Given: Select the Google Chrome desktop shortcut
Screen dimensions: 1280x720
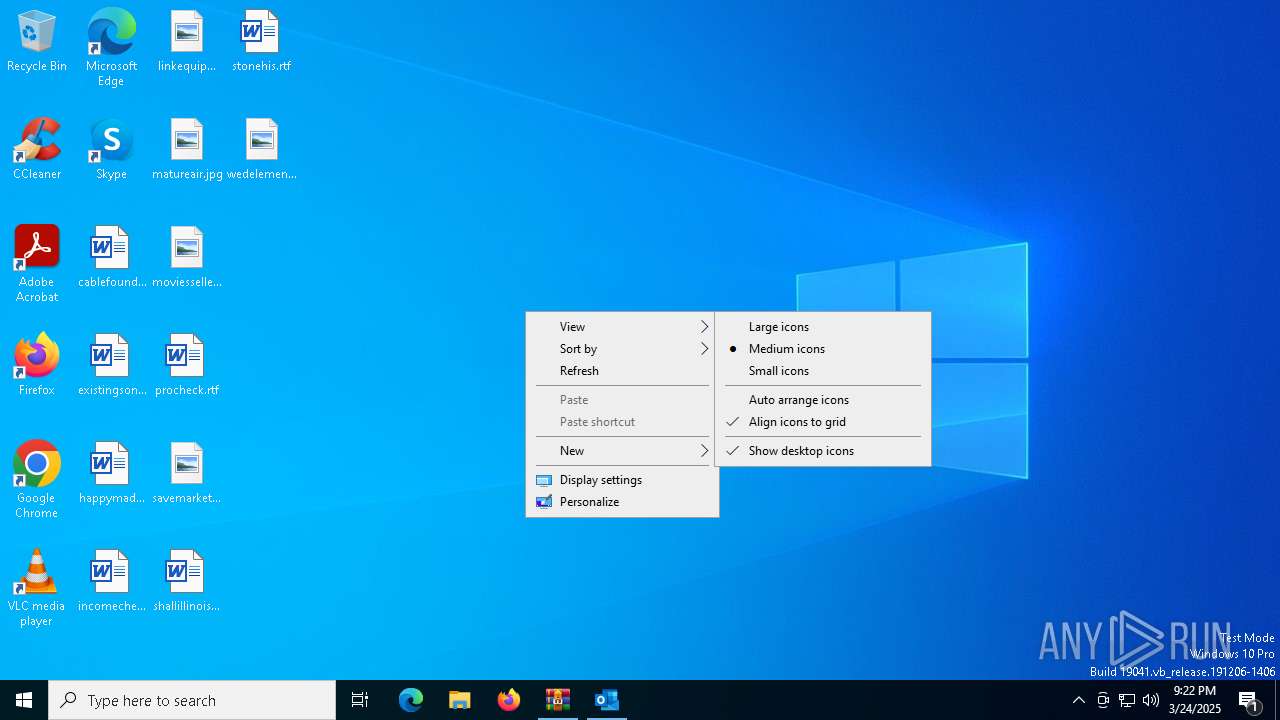Looking at the screenshot, I should (37, 480).
